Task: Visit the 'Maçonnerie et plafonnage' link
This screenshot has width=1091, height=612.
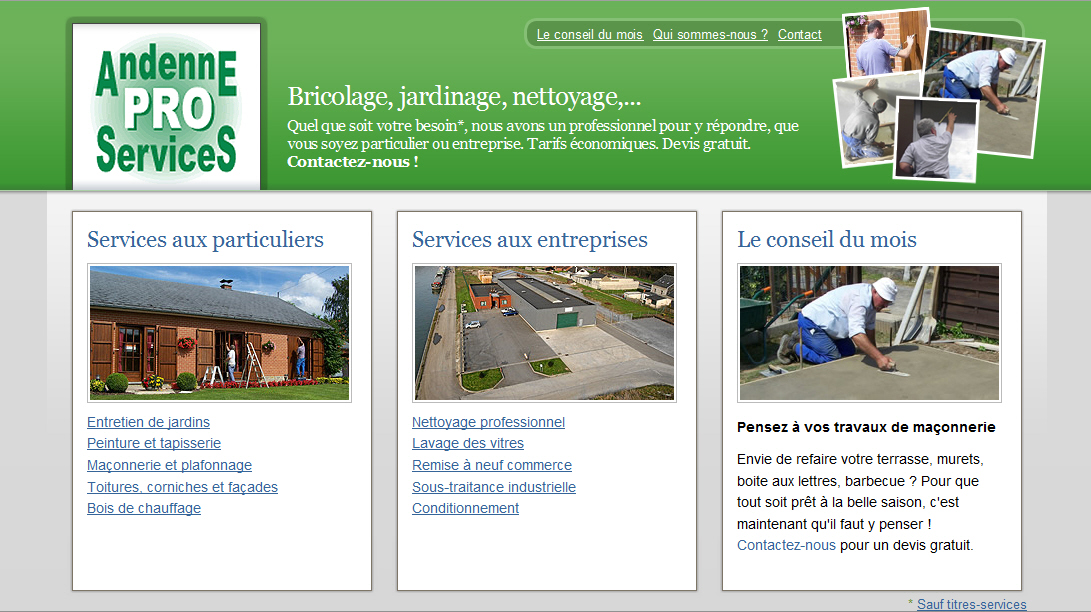Action: [x=169, y=465]
